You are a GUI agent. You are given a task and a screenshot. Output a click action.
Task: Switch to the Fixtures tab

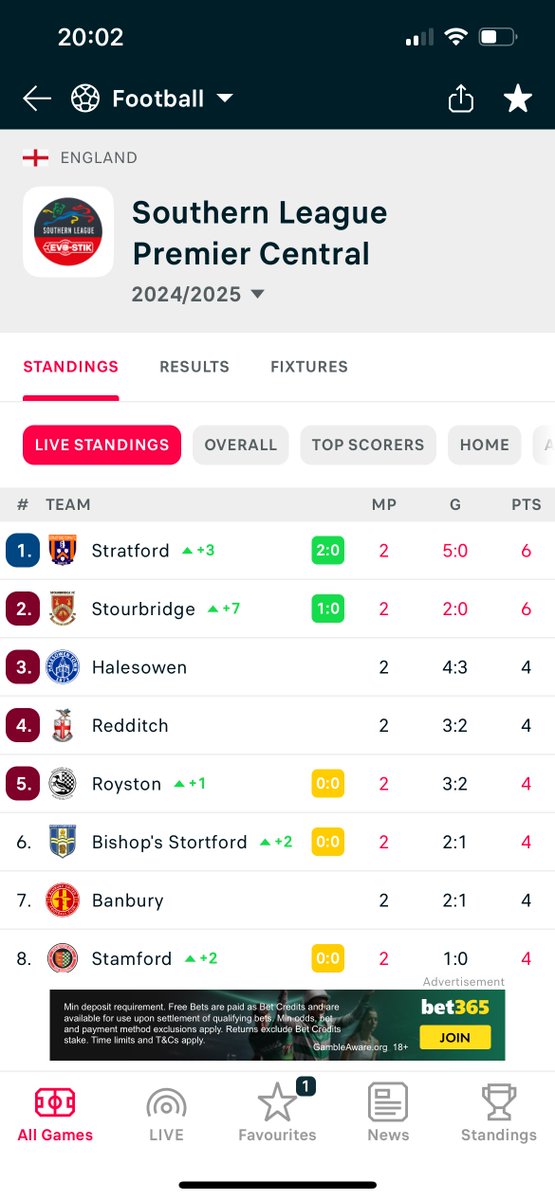tap(309, 366)
